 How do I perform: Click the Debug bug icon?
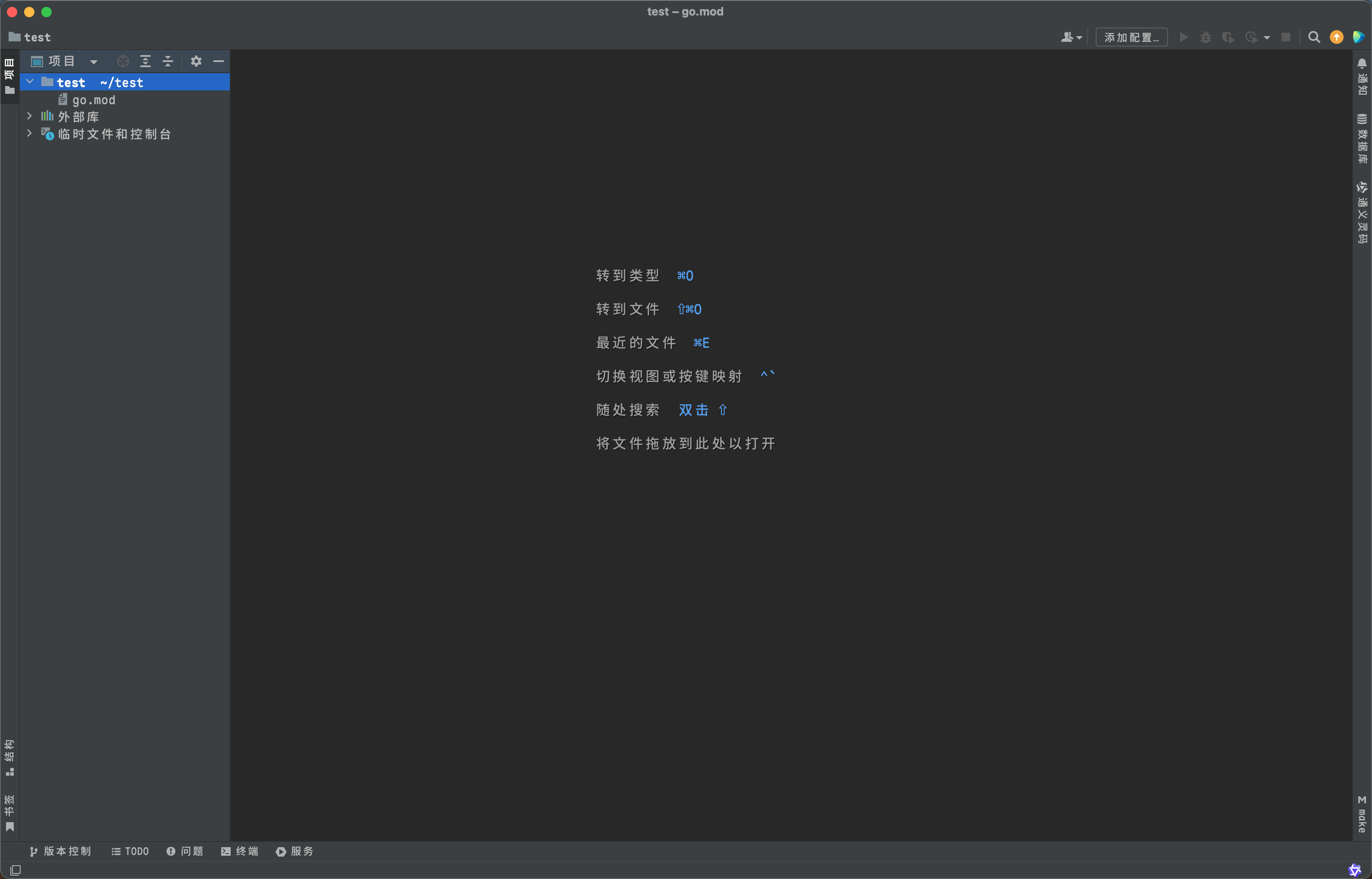coord(1205,37)
